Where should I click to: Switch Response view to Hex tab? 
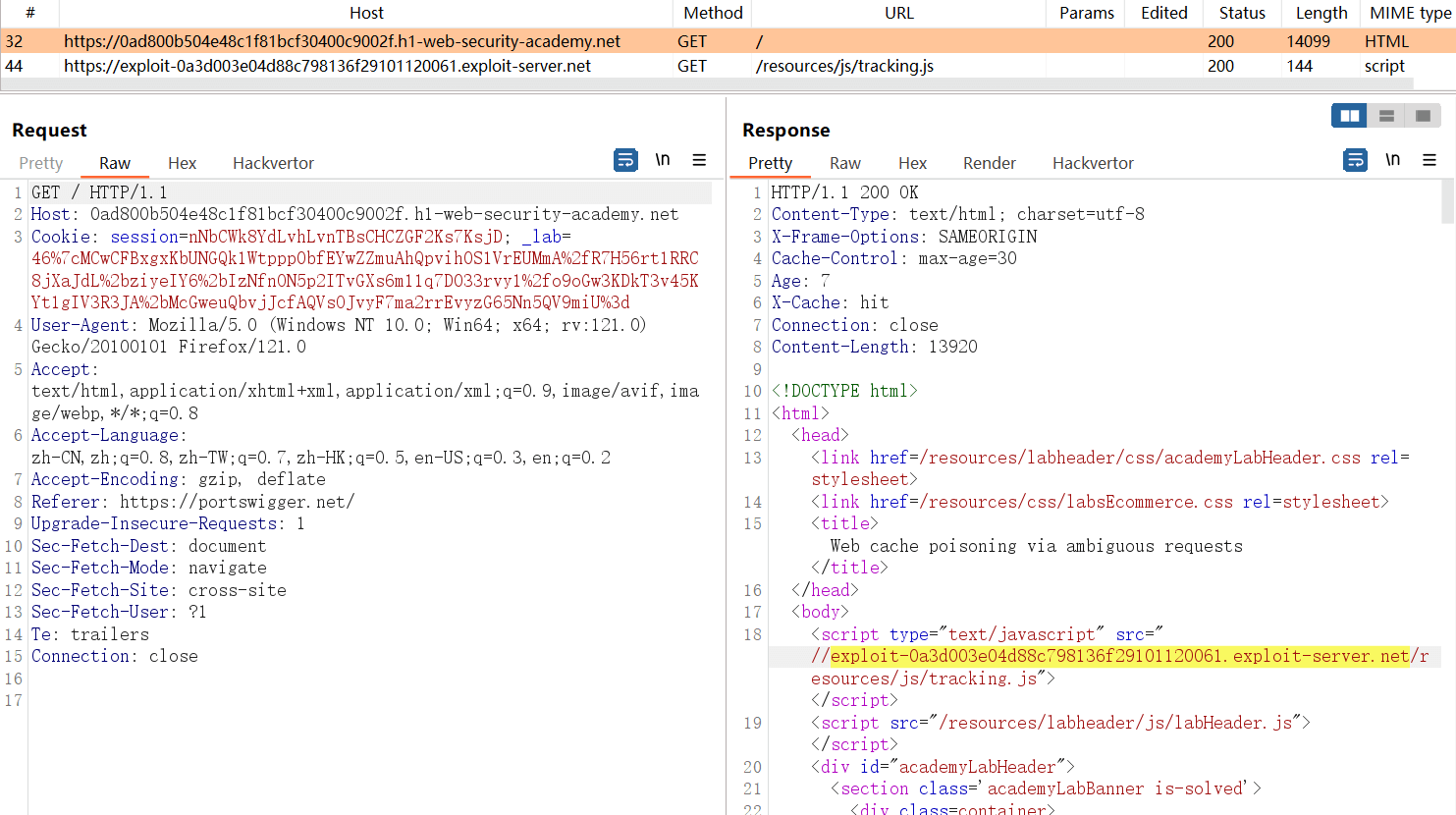(x=912, y=163)
